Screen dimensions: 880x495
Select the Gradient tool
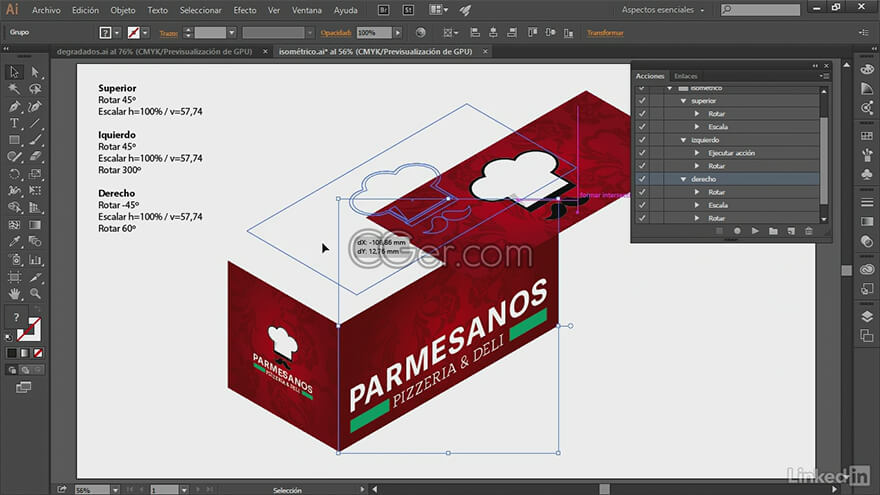coord(35,225)
